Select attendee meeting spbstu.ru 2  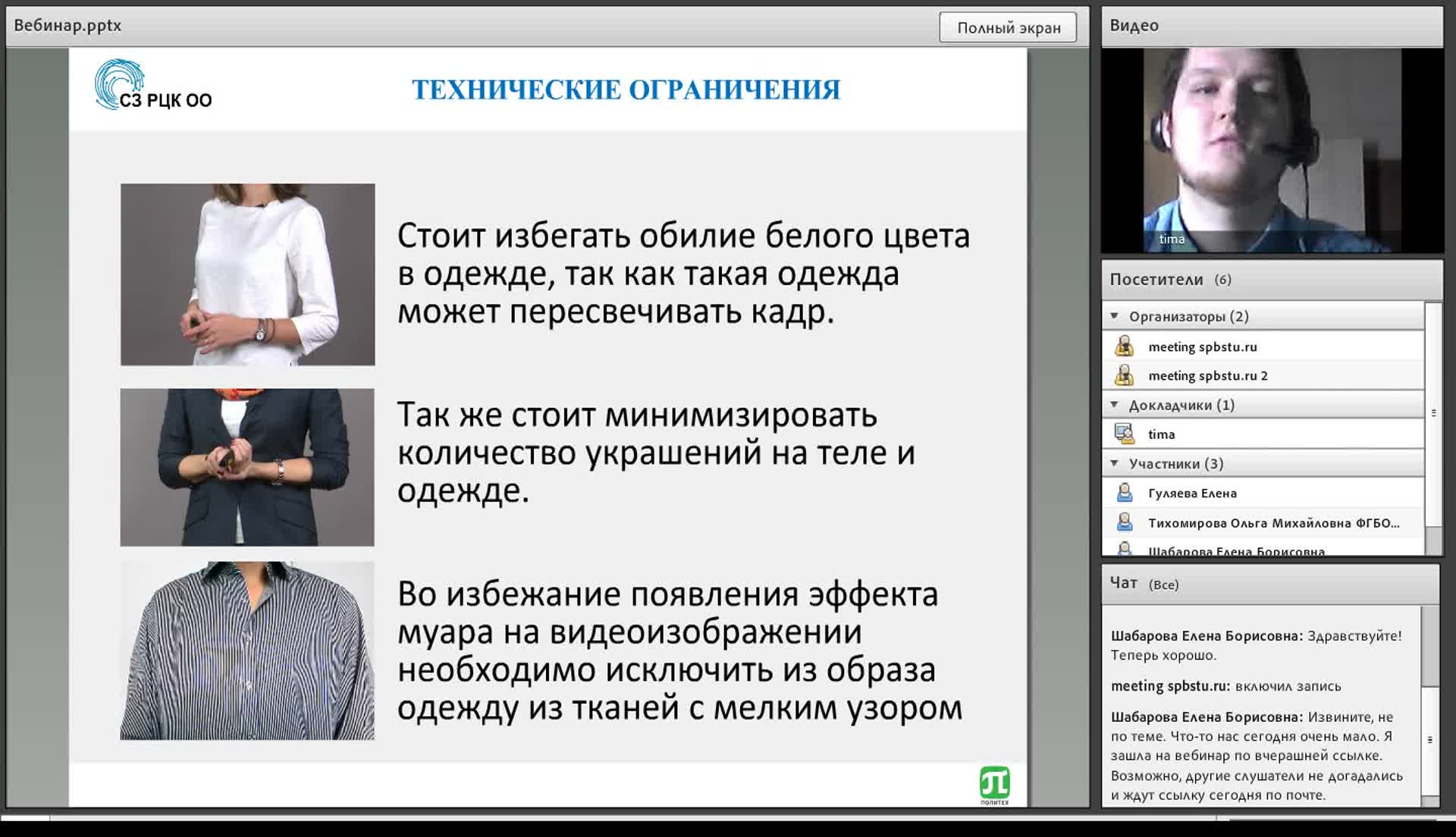(x=1263, y=375)
